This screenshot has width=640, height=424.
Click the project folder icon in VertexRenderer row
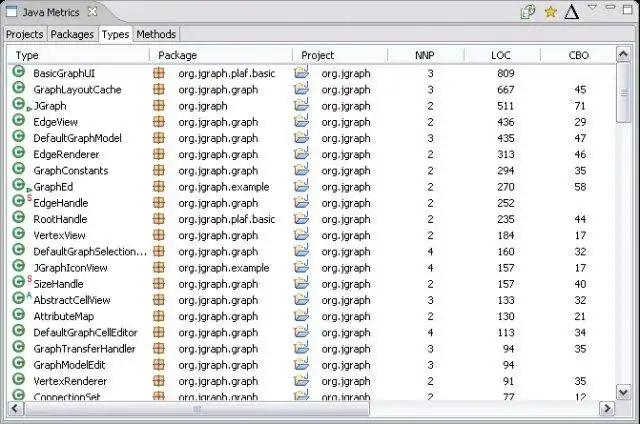click(301, 380)
